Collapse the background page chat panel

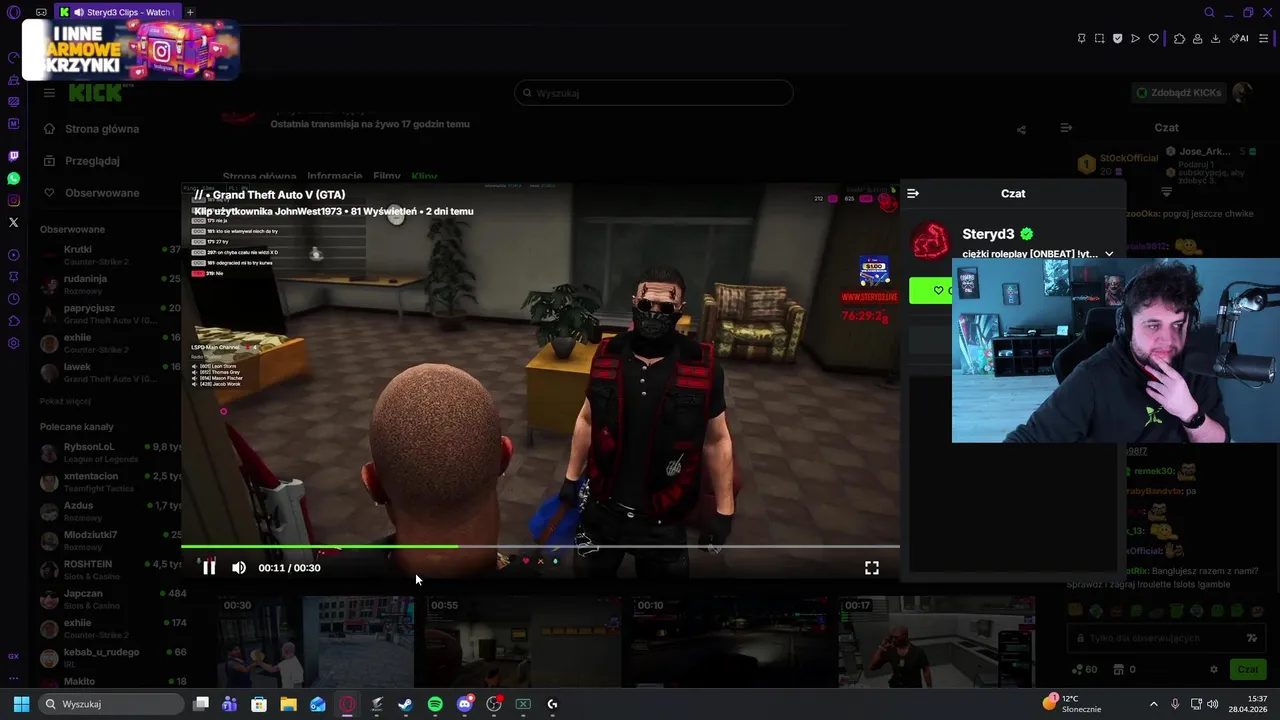1066,128
